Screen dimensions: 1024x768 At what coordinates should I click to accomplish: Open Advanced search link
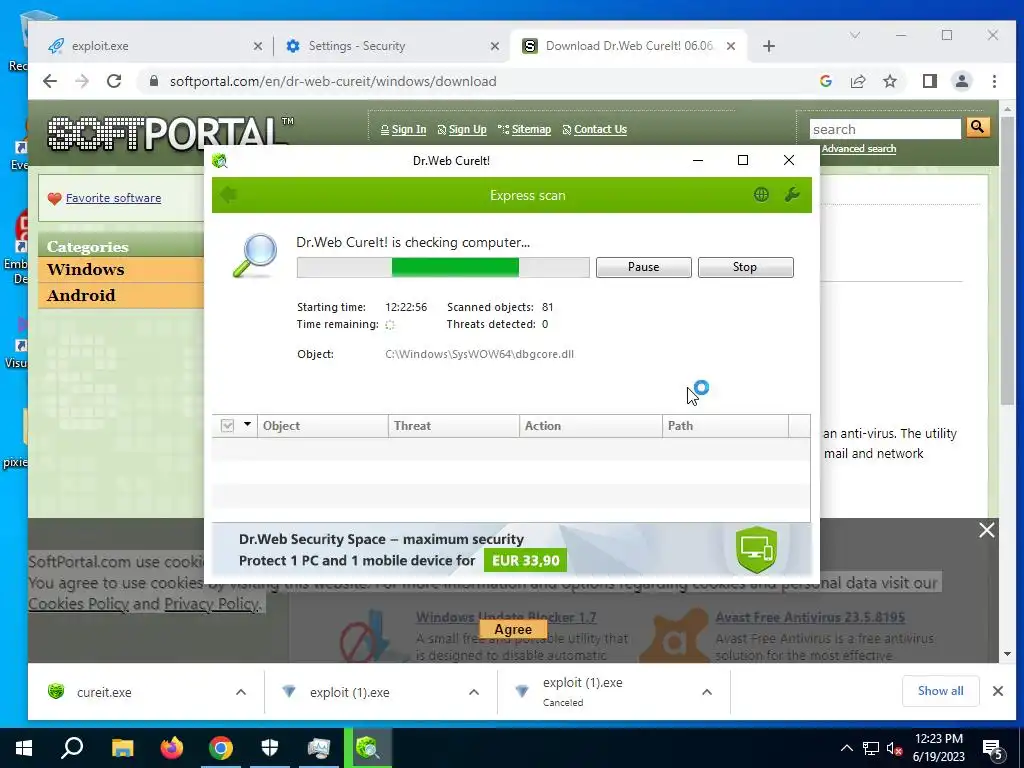click(x=859, y=149)
